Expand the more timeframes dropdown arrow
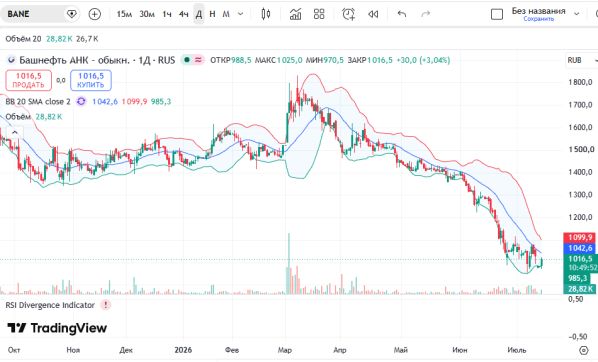This screenshot has height=362, width=598. pos(240,14)
